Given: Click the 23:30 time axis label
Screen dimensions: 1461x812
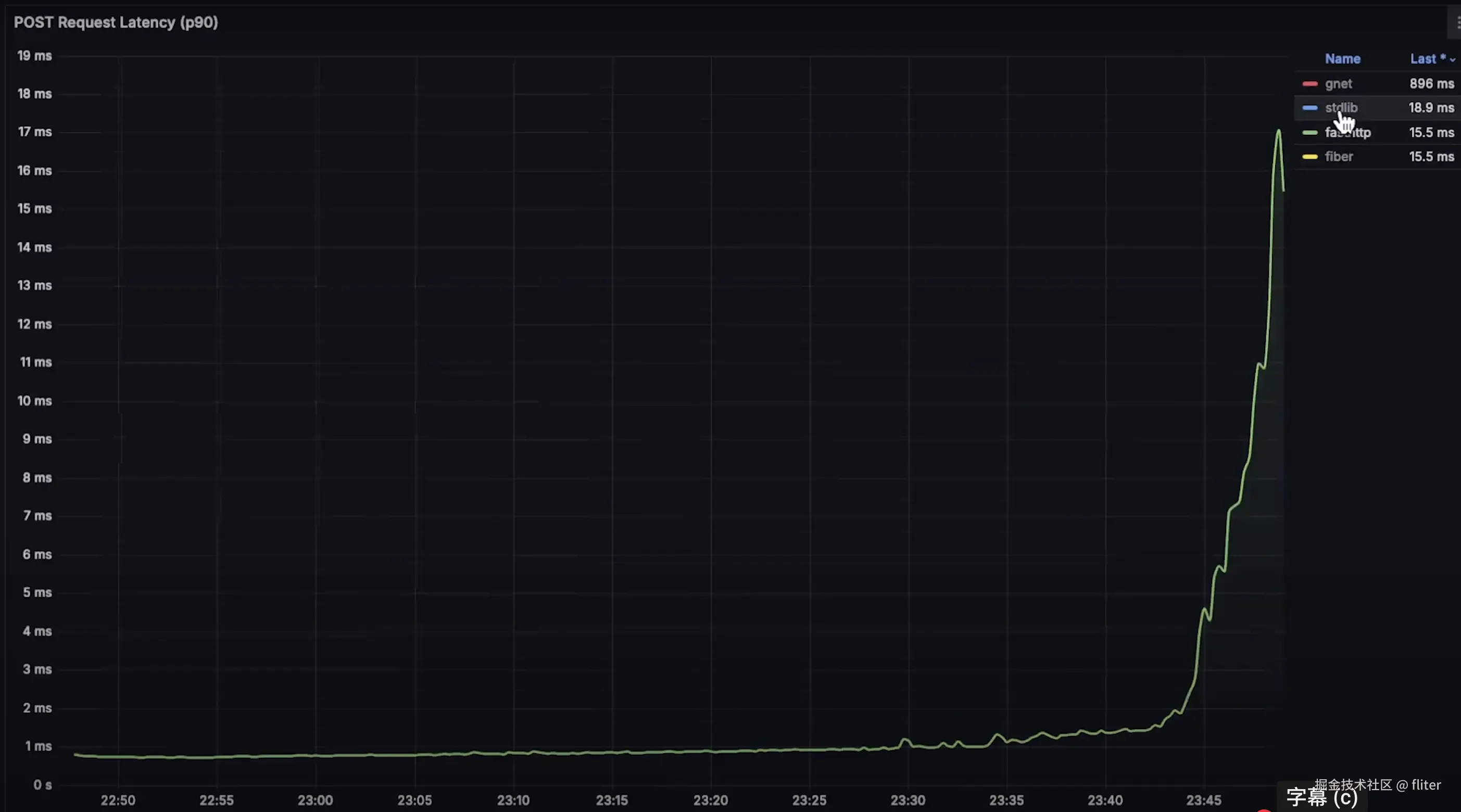Looking at the screenshot, I should click(908, 800).
